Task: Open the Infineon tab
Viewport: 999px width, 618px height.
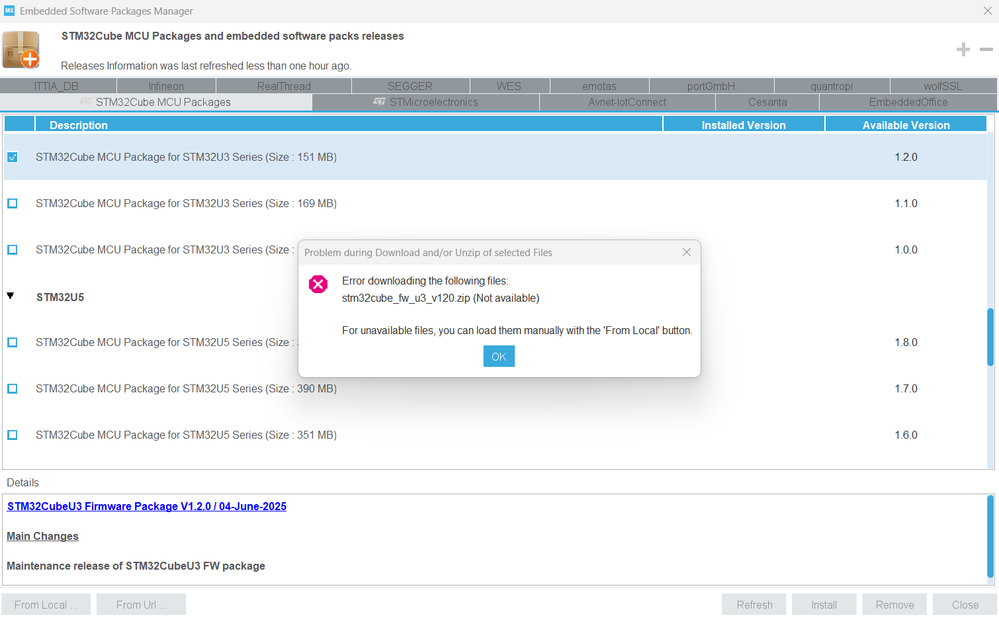Action: click(x=166, y=86)
